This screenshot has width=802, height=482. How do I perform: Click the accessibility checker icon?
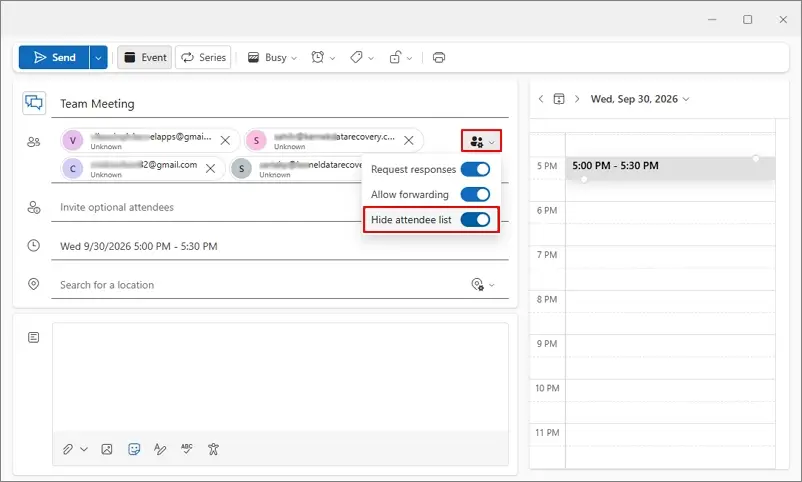213,449
